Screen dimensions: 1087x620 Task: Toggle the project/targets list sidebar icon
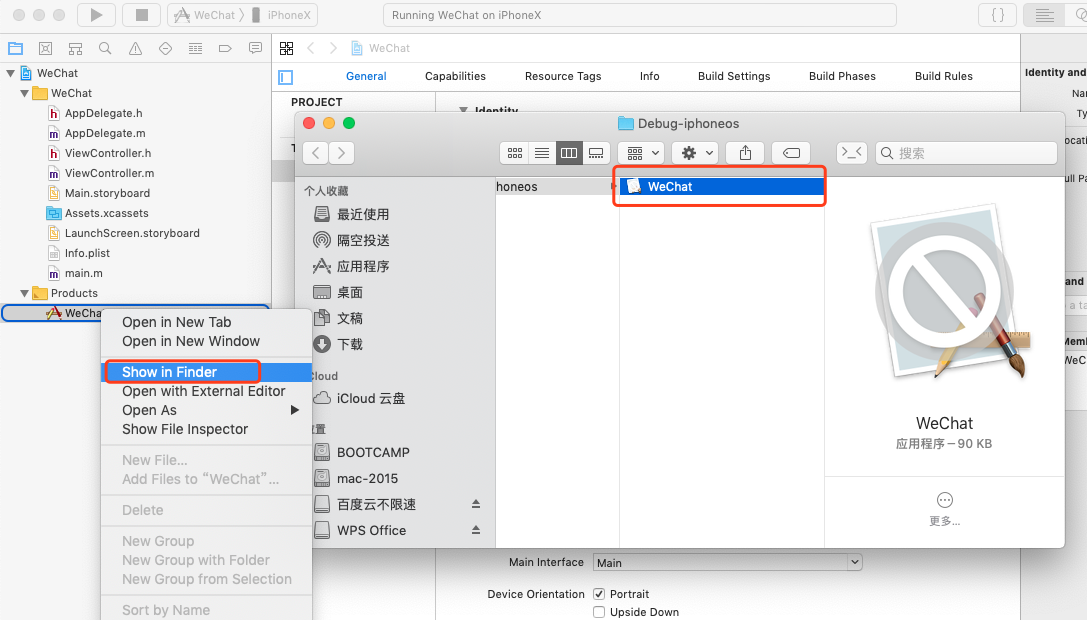(x=286, y=77)
